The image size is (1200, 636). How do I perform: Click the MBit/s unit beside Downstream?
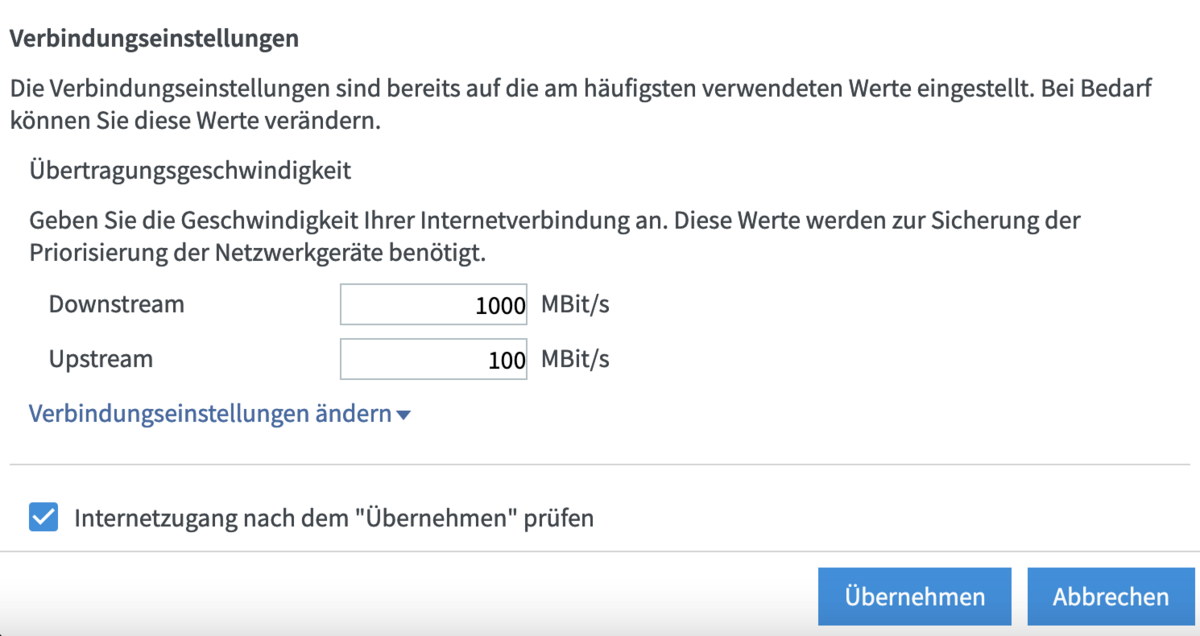click(575, 304)
